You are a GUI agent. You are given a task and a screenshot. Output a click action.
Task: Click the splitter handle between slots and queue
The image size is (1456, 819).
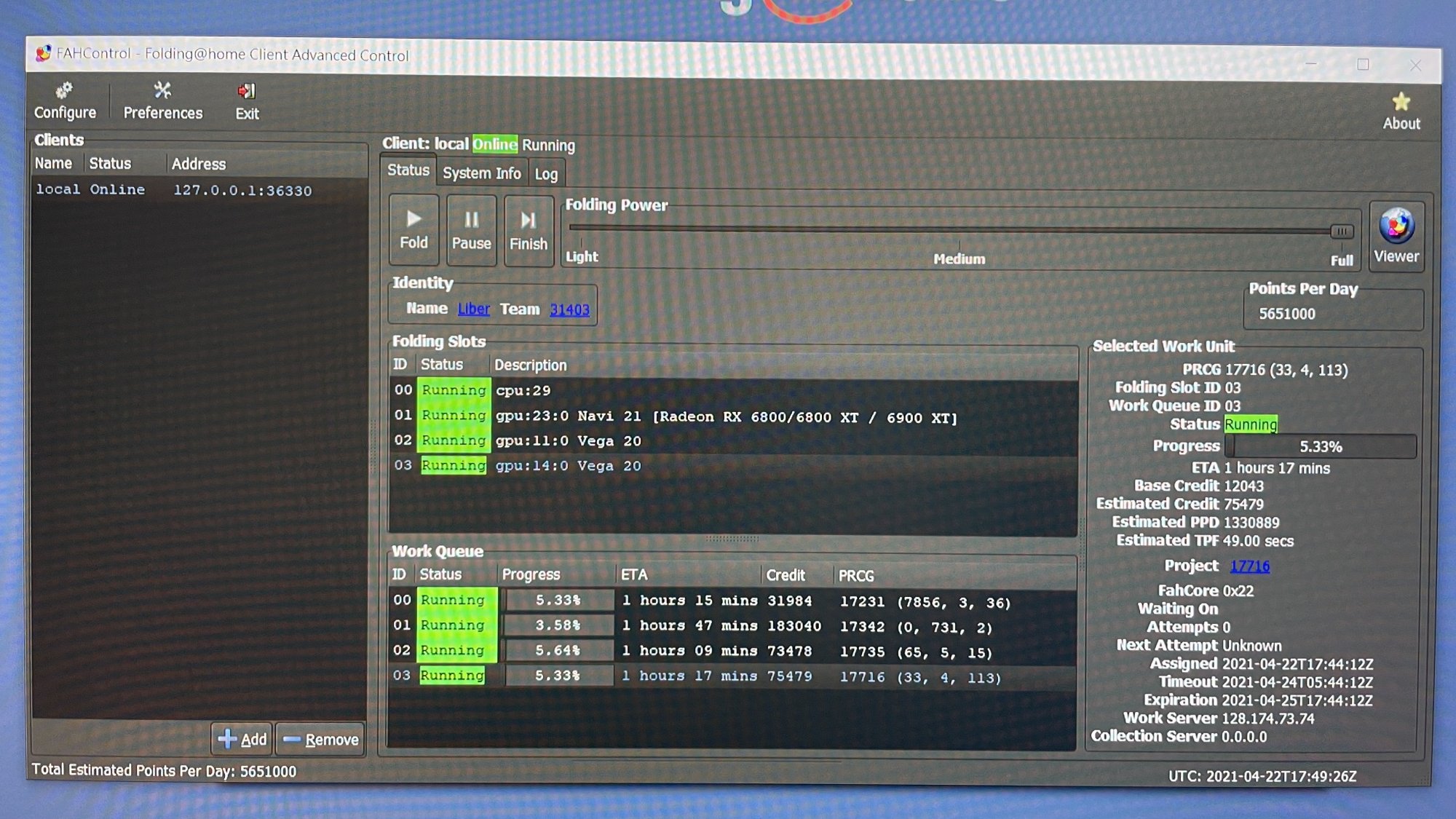pyautogui.click(x=732, y=539)
